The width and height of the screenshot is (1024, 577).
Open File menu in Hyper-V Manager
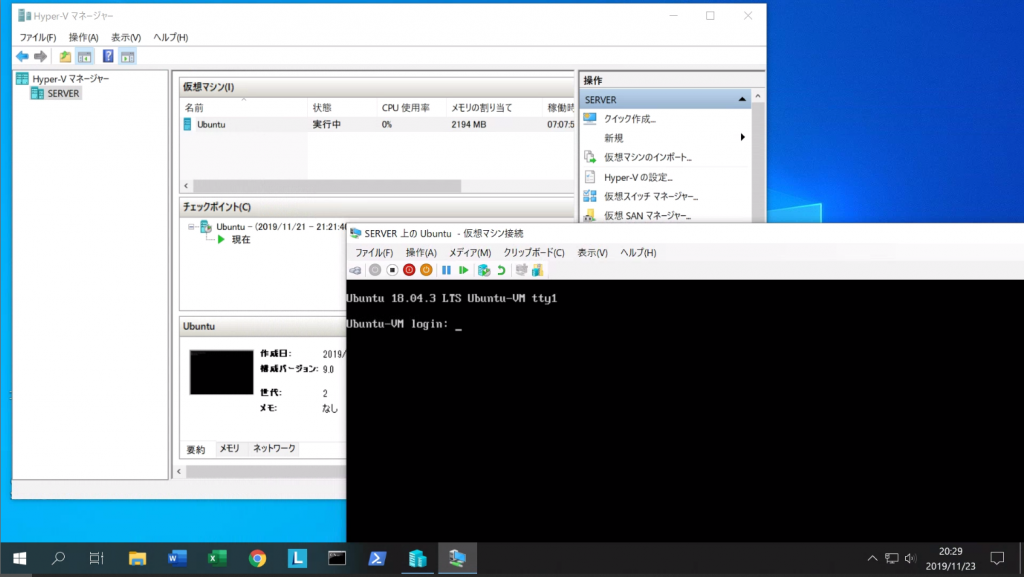click(38, 37)
